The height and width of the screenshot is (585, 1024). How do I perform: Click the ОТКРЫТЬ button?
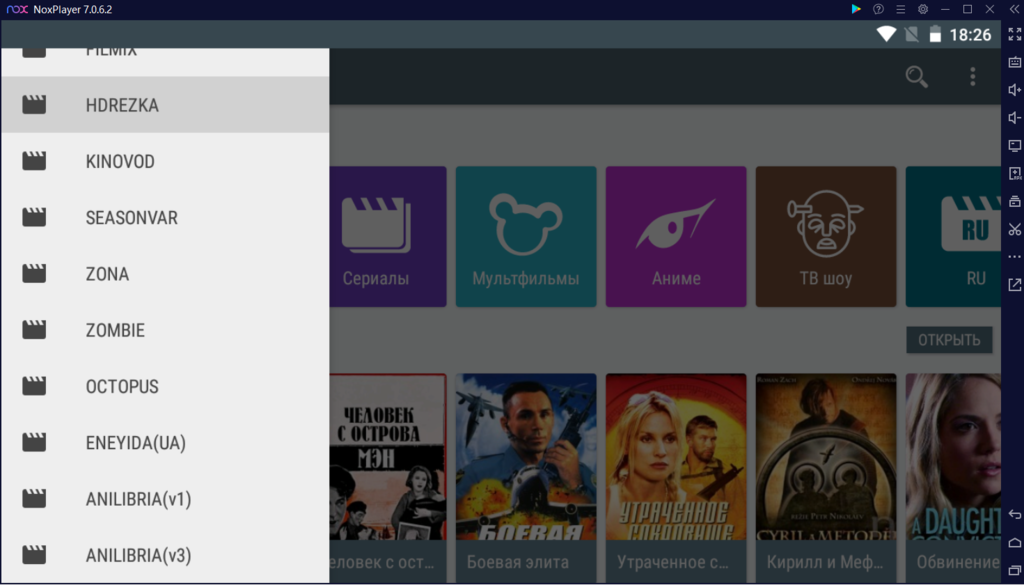(949, 340)
